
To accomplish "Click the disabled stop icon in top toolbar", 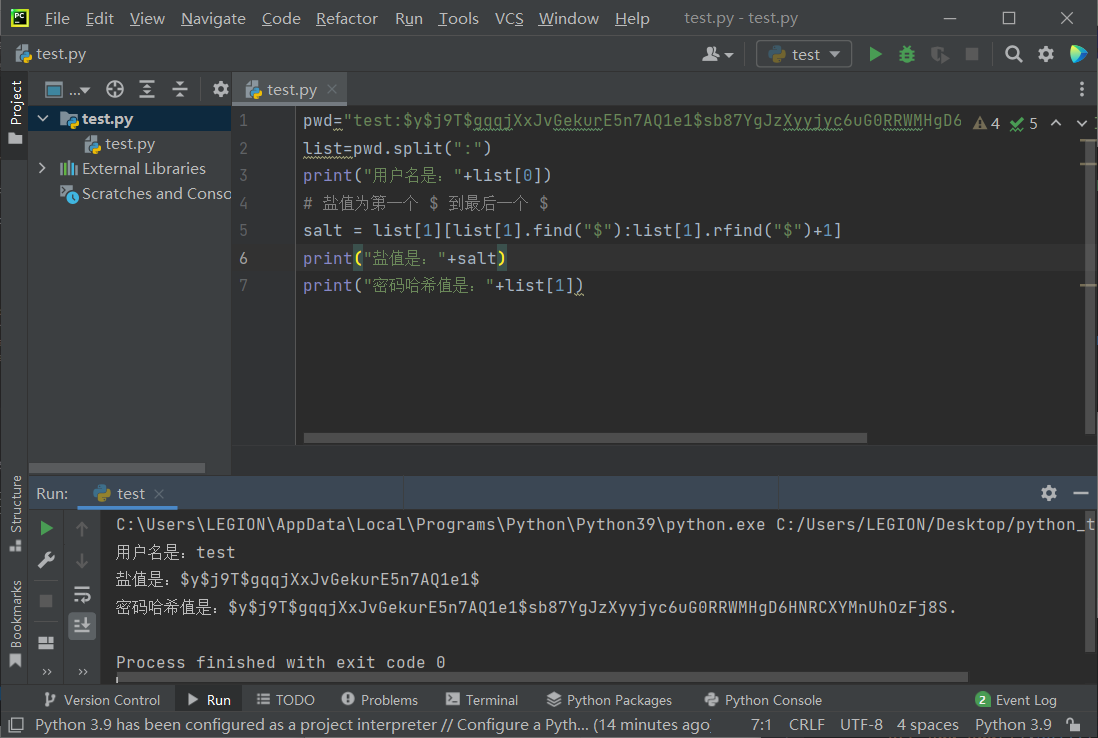I will click(972, 55).
